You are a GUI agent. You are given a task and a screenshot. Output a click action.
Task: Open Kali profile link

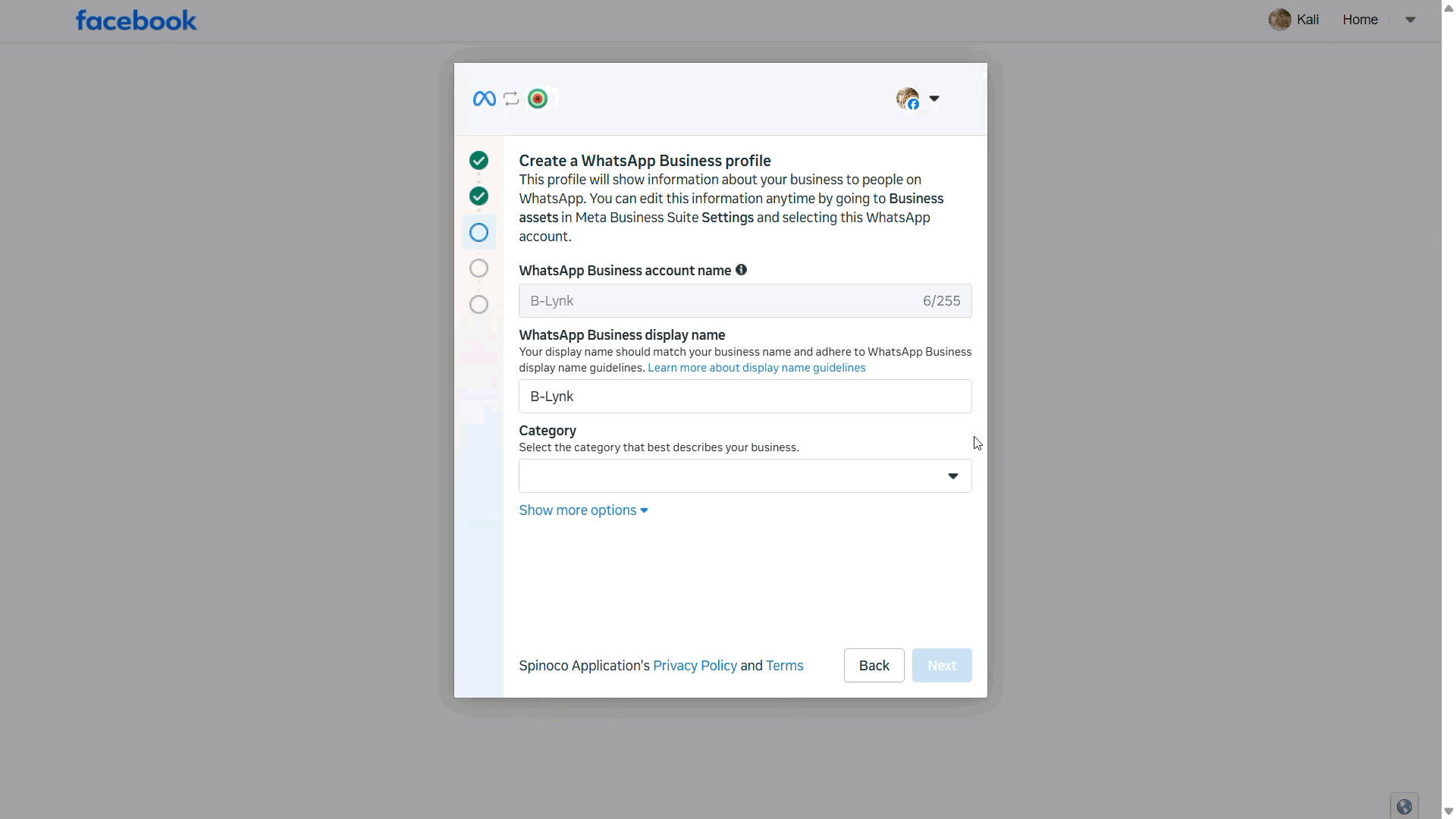tap(1307, 20)
